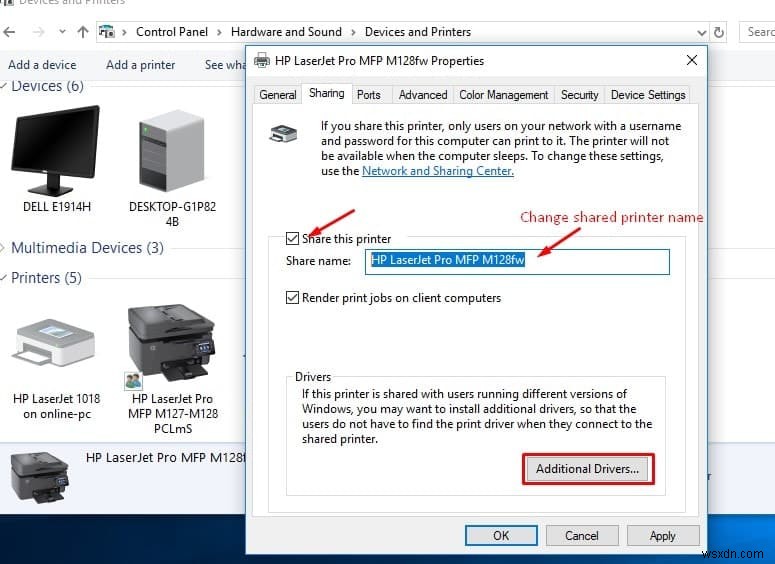This screenshot has width=775, height=564.
Task: Expand chevron after Control Panel breadcrumb
Action: coord(219,33)
